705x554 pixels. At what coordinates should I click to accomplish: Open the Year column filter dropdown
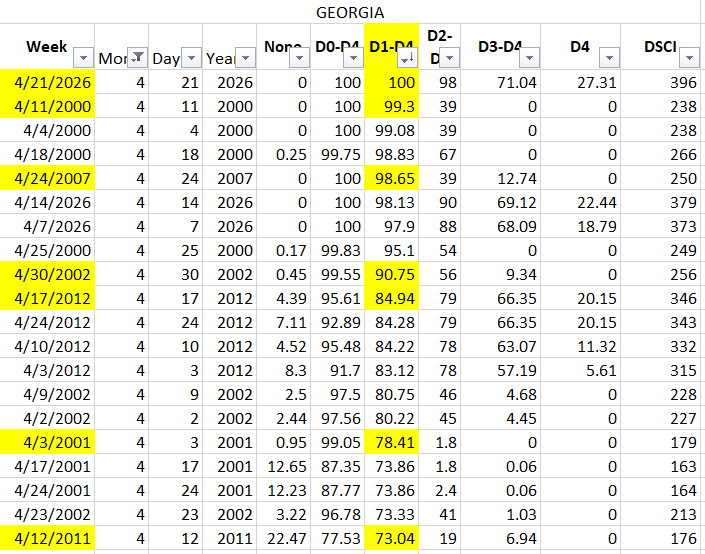pyautogui.click(x=245, y=58)
